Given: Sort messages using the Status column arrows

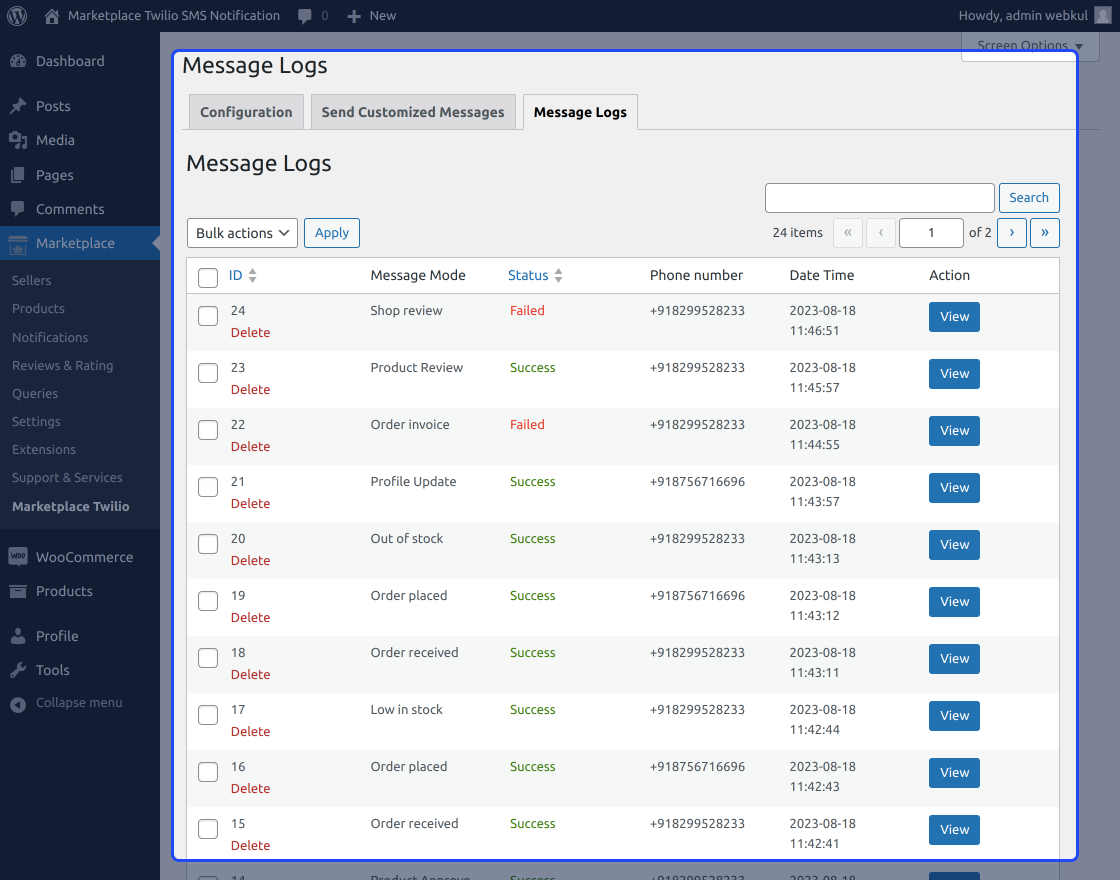Looking at the screenshot, I should (x=558, y=275).
